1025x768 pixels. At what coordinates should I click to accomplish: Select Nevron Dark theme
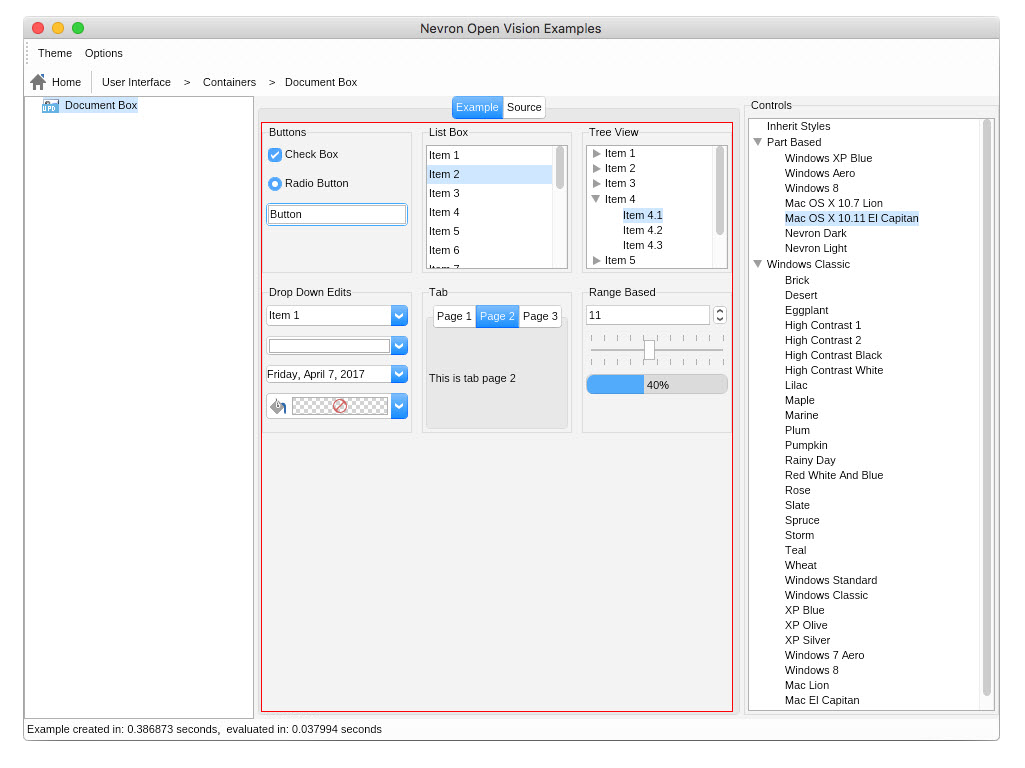tap(815, 233)
